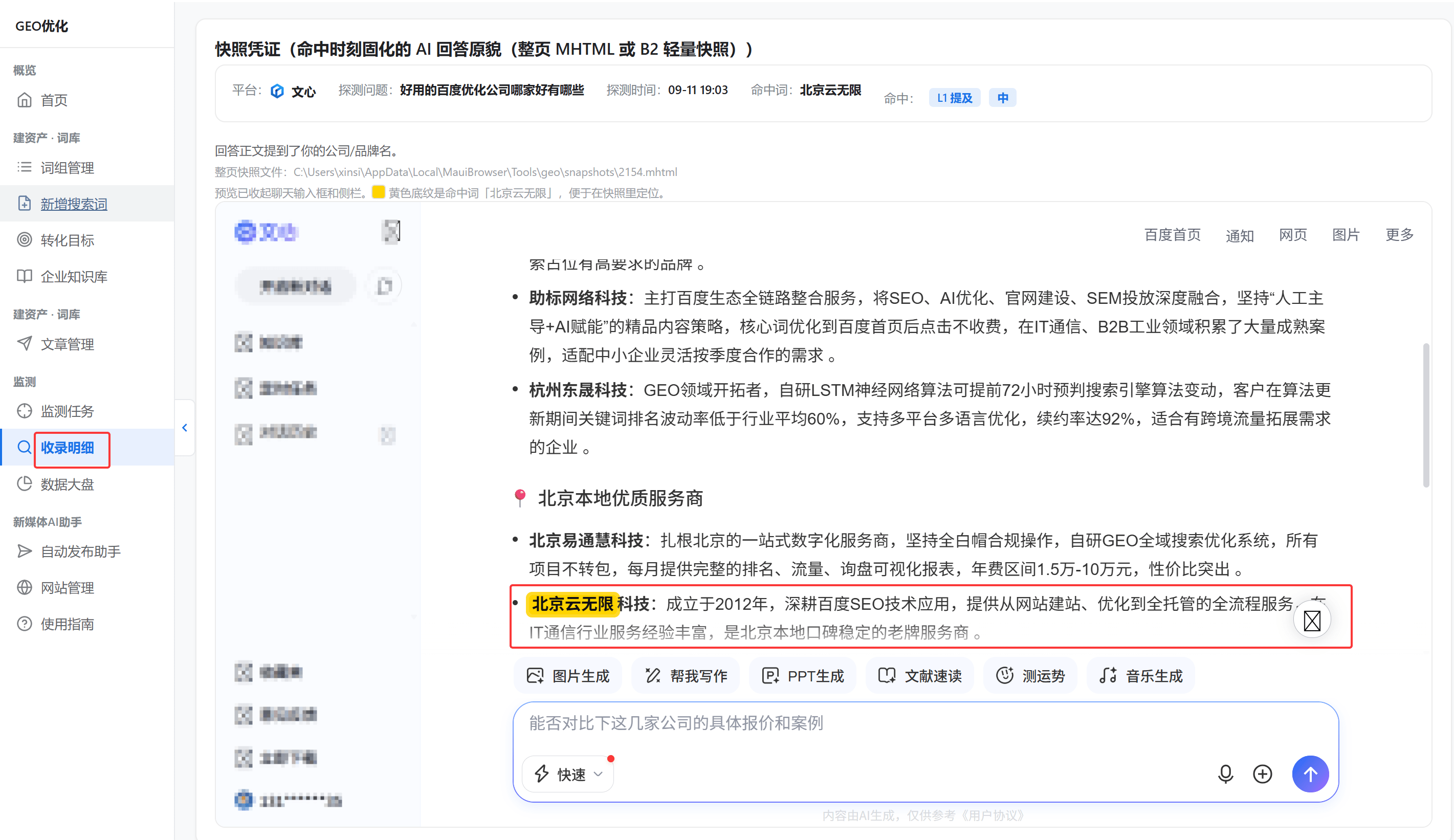
Task: Click the 首页 home icon
Action: click(x=24, y=100)
